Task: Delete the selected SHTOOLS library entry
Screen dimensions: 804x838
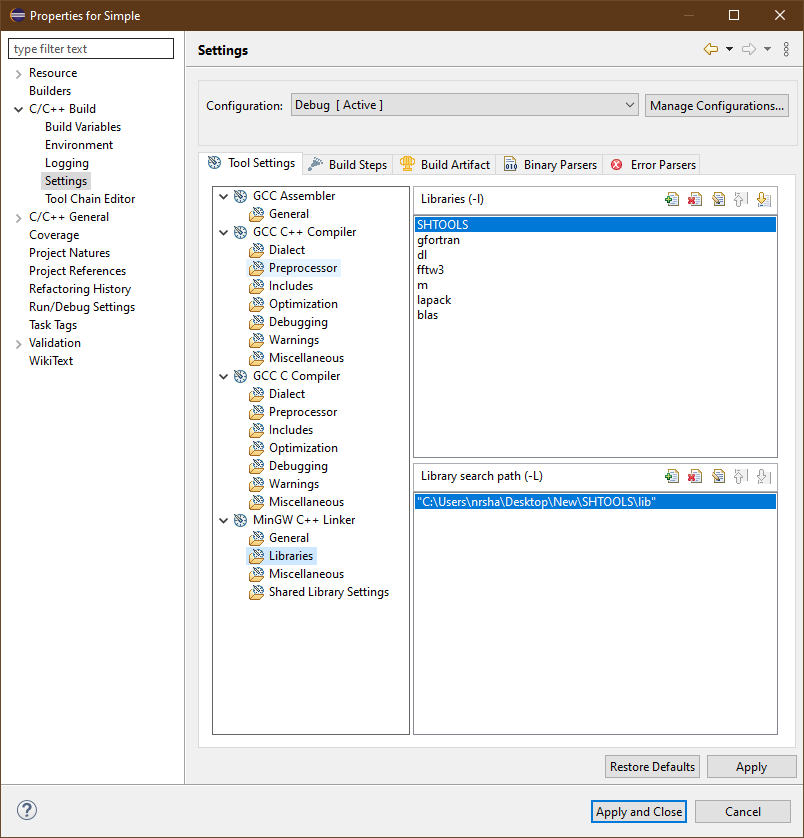Action: pos(695,198)
